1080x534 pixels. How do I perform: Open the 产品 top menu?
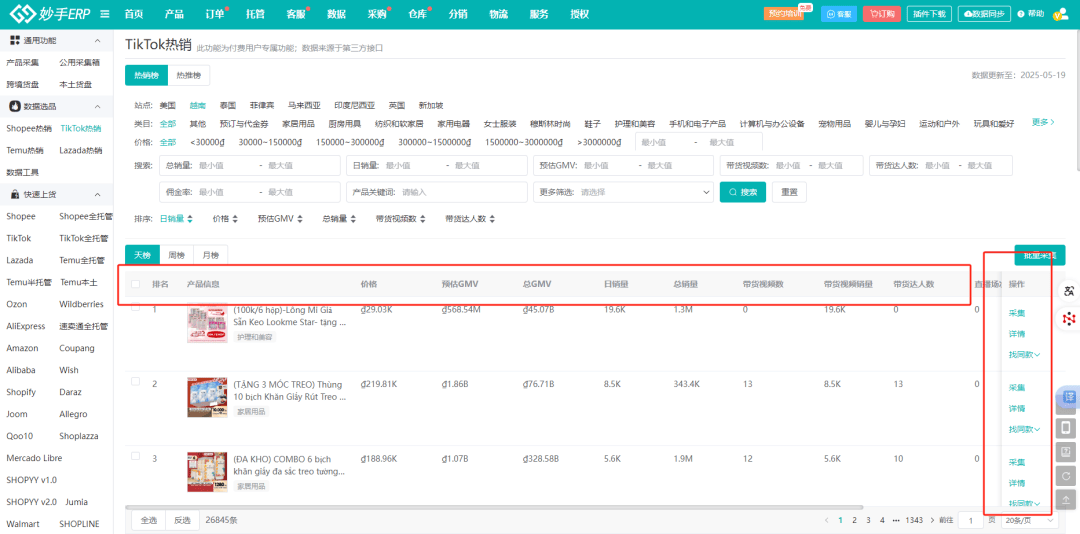click(174, 14)
